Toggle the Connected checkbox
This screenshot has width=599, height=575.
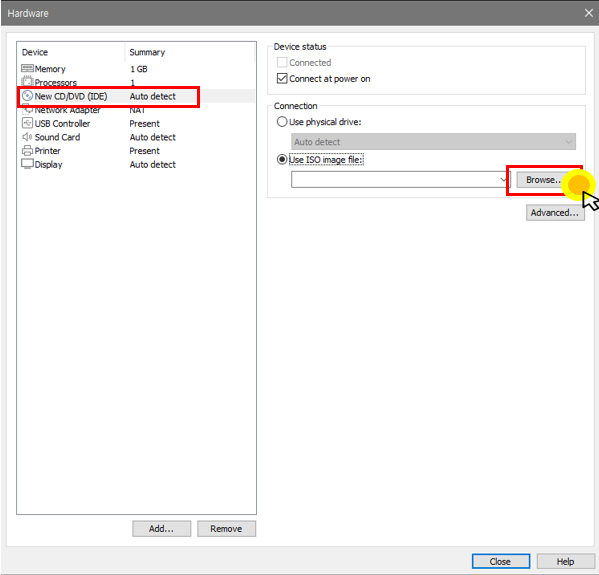[x=282, y=62]
